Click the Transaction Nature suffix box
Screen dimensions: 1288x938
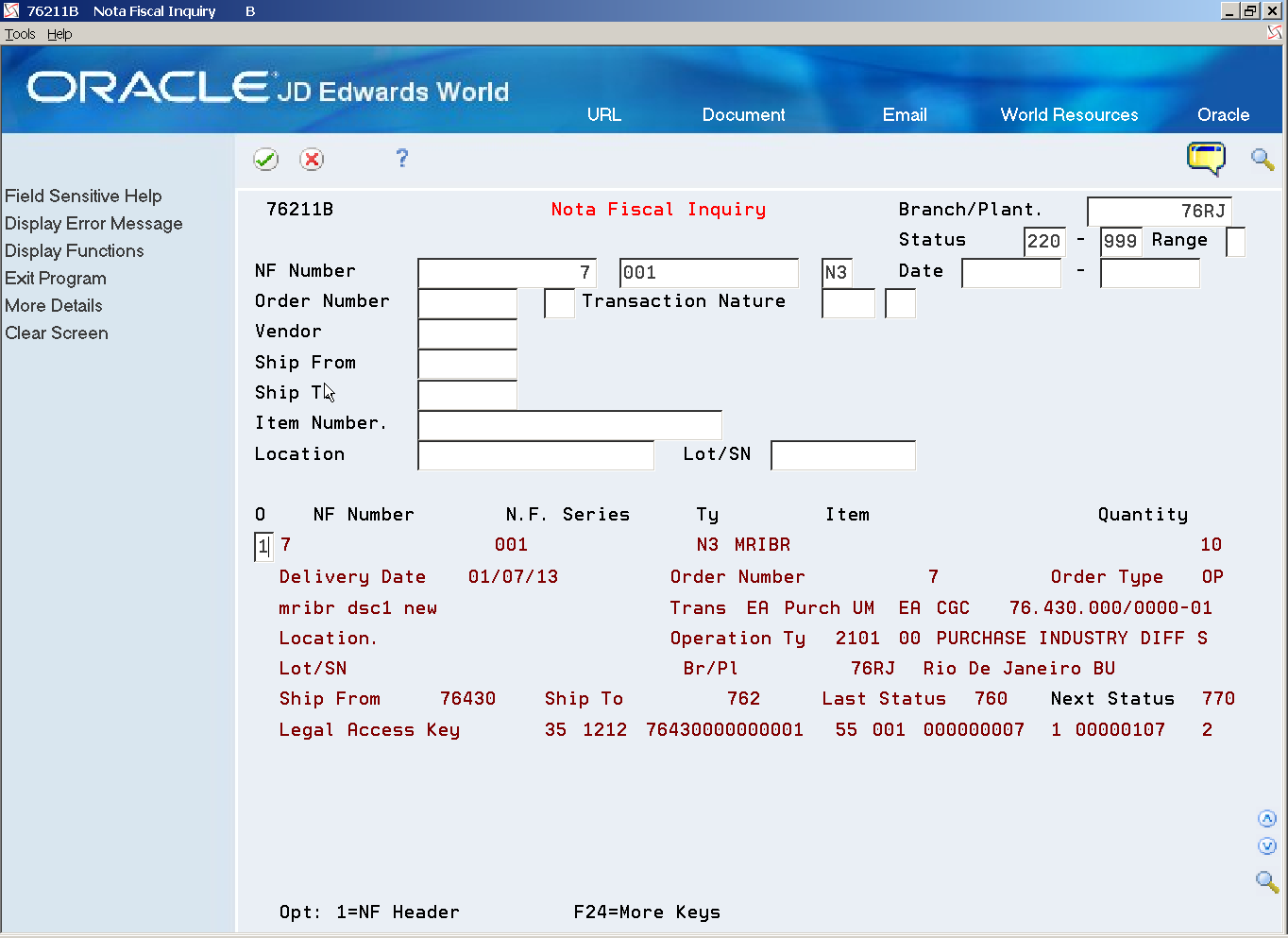[x=900, y=302]
